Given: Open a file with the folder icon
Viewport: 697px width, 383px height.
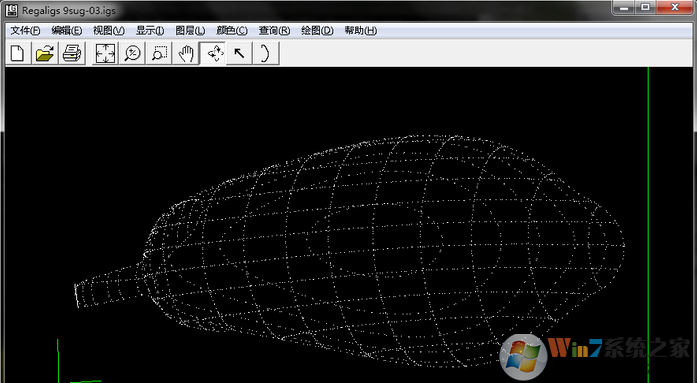Looking at the screenshot, I should coord(44,53).
